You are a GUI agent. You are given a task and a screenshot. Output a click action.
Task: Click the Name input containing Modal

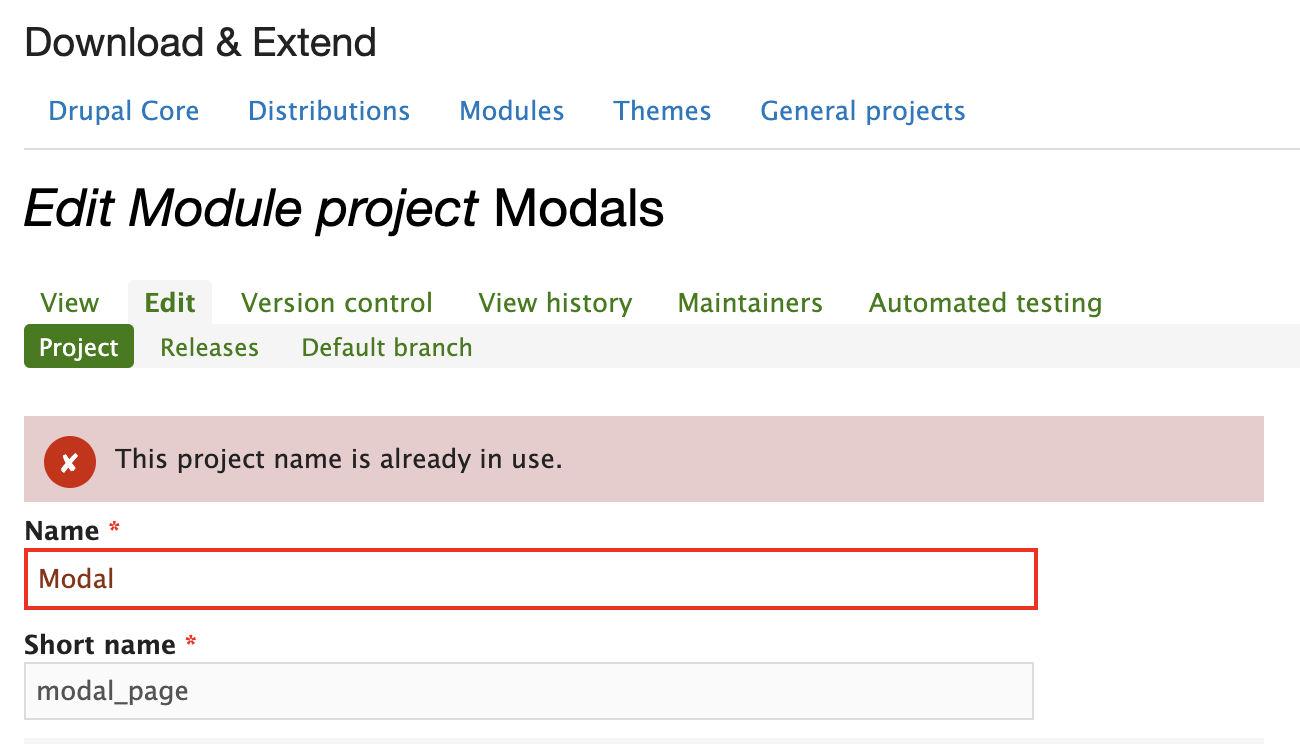530,579
